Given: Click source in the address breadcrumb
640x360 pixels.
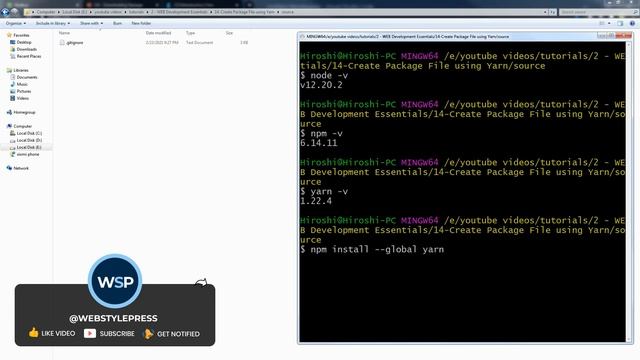Looking at the screenshot, I should 287,12.
